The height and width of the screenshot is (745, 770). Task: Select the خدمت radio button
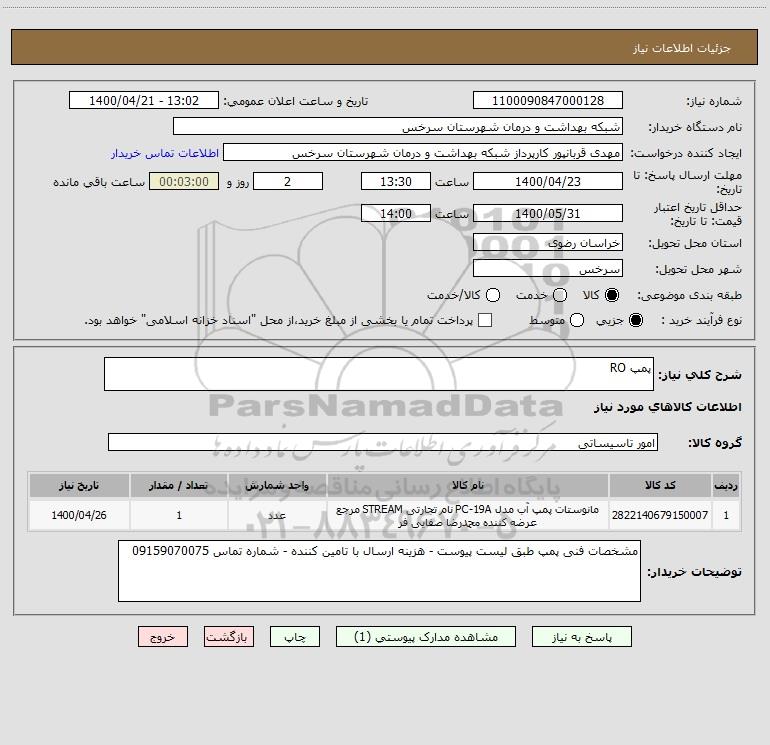(560, 295)
